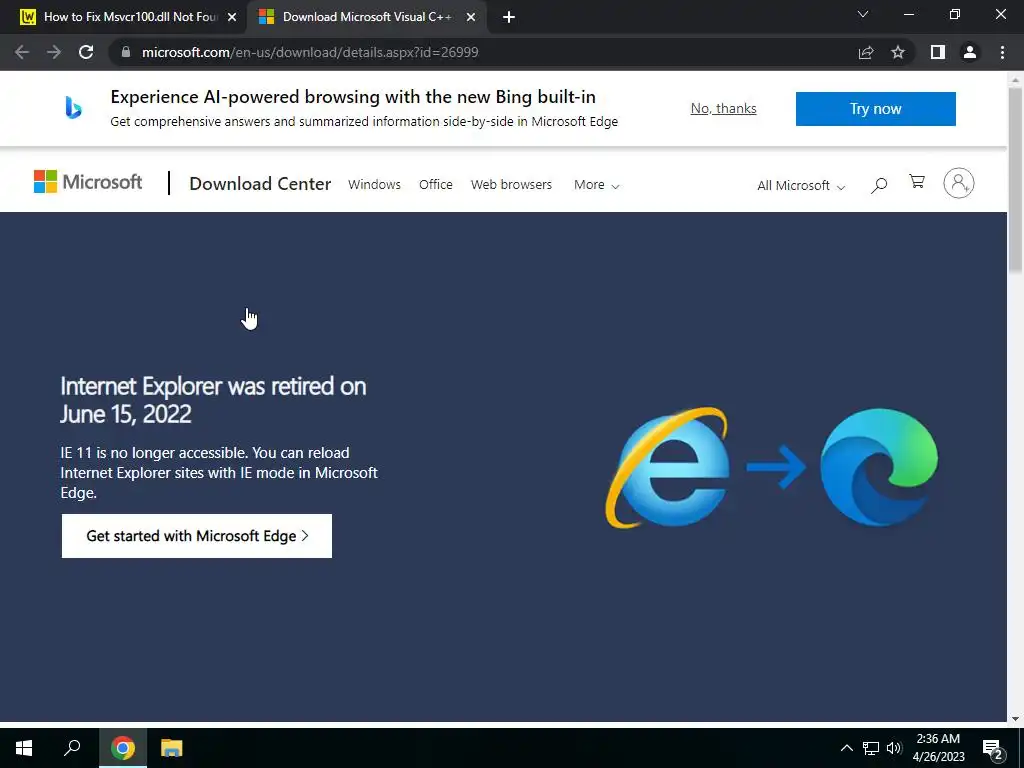
Task: Click the network tray icon
Action: [871, 748]
